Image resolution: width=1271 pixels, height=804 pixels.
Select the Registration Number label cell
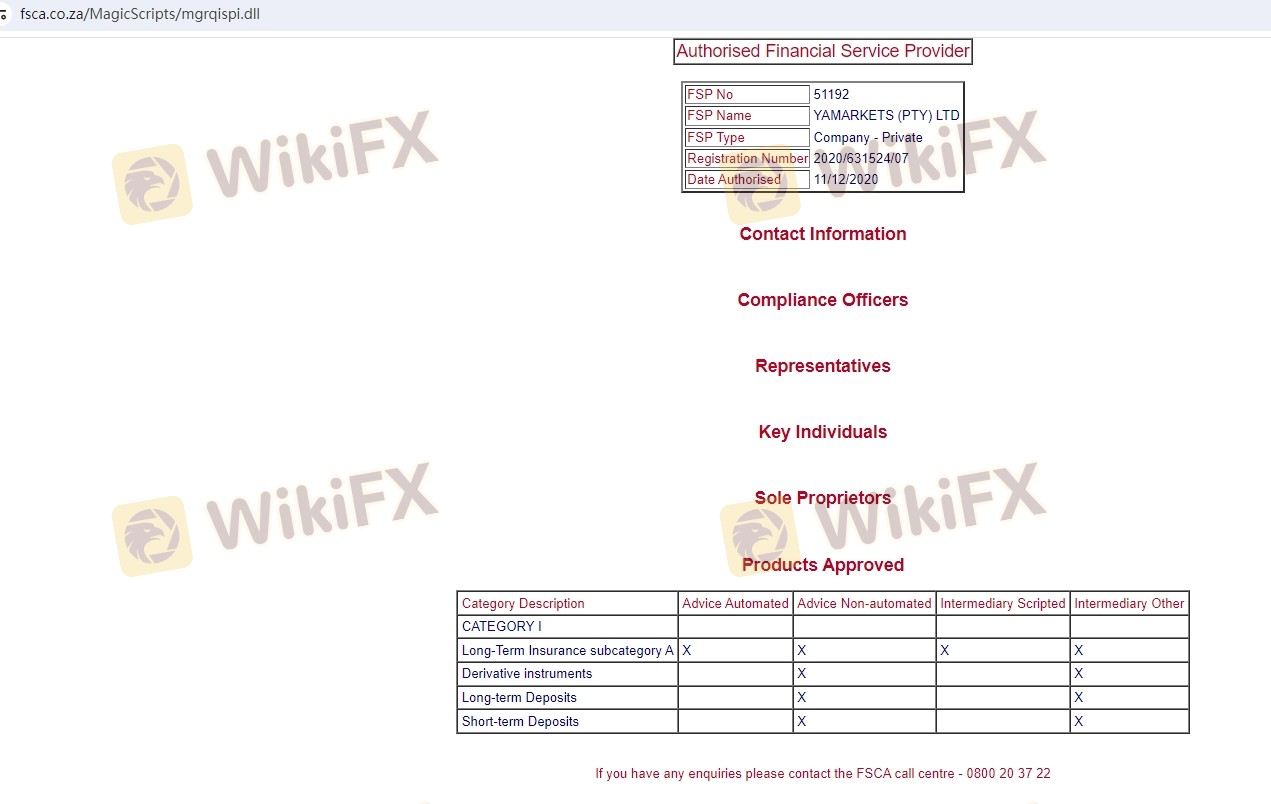[747, 159]
